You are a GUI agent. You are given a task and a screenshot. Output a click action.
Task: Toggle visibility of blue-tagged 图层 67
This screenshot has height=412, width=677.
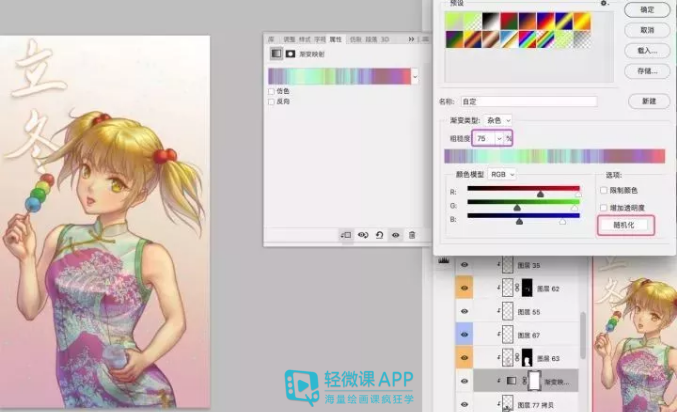pos(465,335)
